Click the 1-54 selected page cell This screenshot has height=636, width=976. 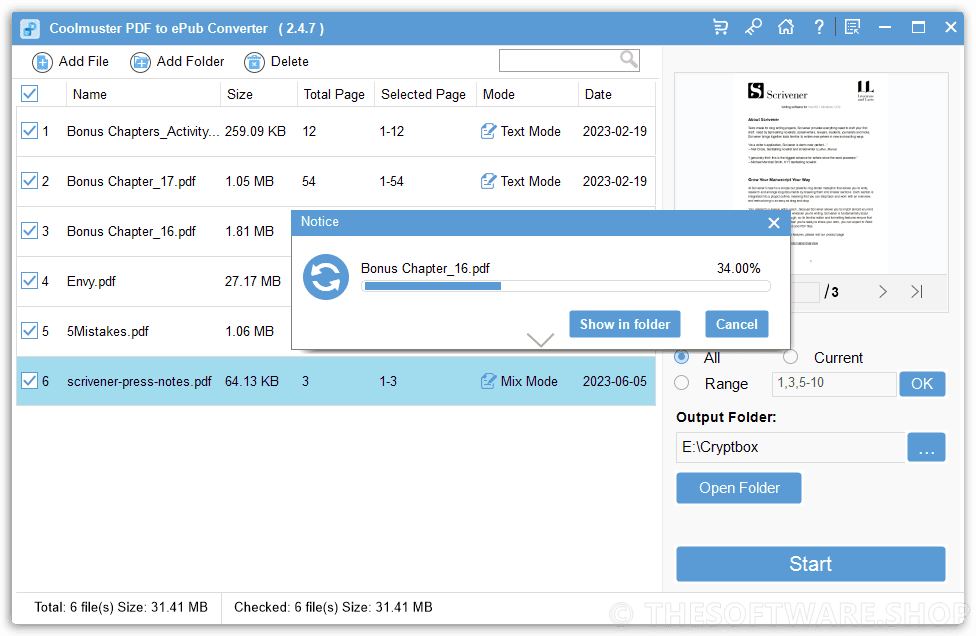[392, 181]
